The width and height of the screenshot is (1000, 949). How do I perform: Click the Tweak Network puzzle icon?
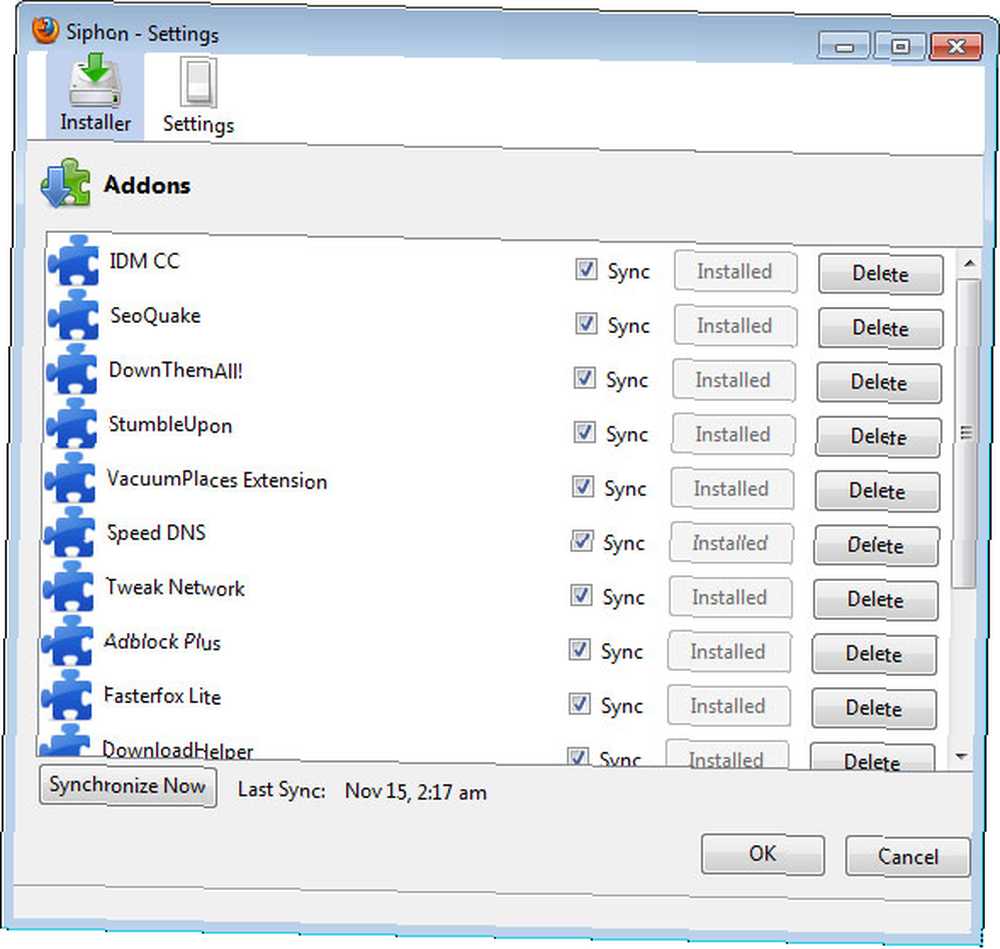70,586
